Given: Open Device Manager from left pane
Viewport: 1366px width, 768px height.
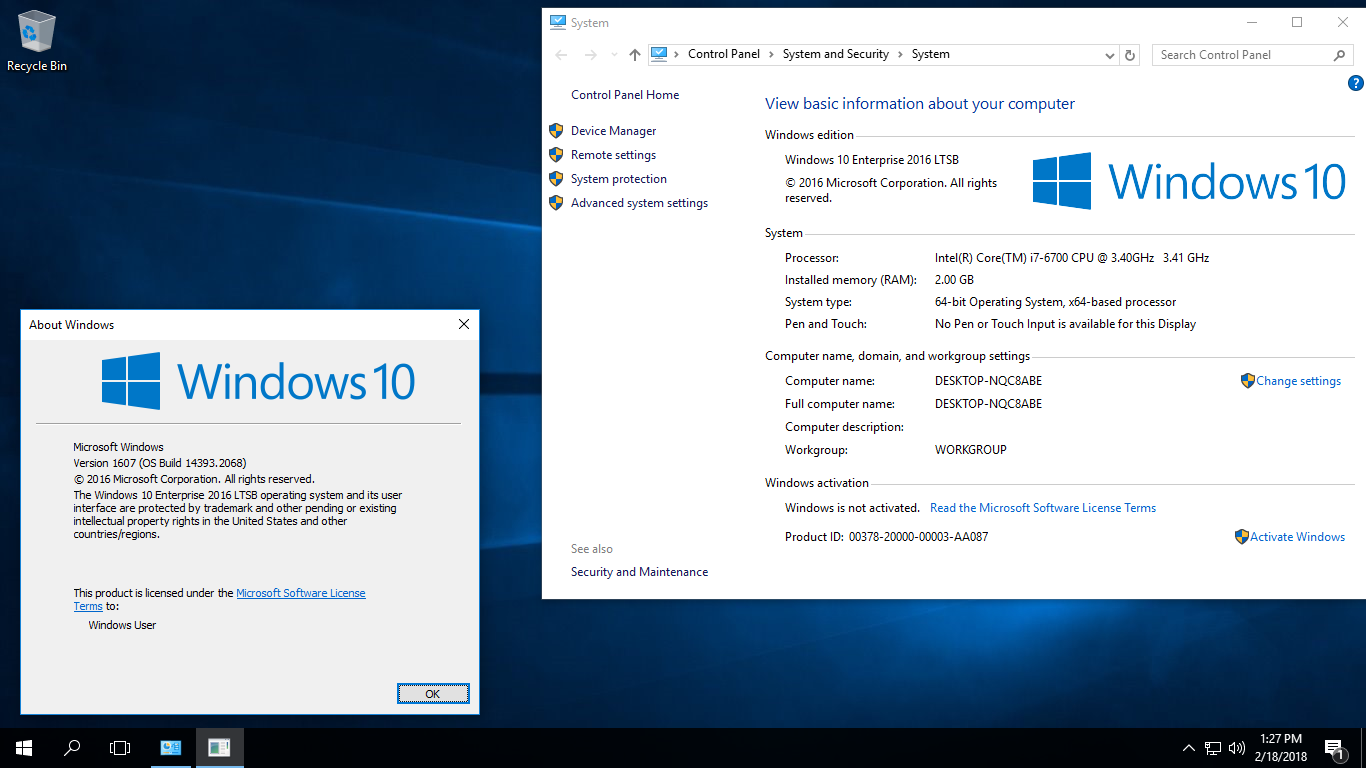Looking at the screenshot, I should tap(613, 131).
